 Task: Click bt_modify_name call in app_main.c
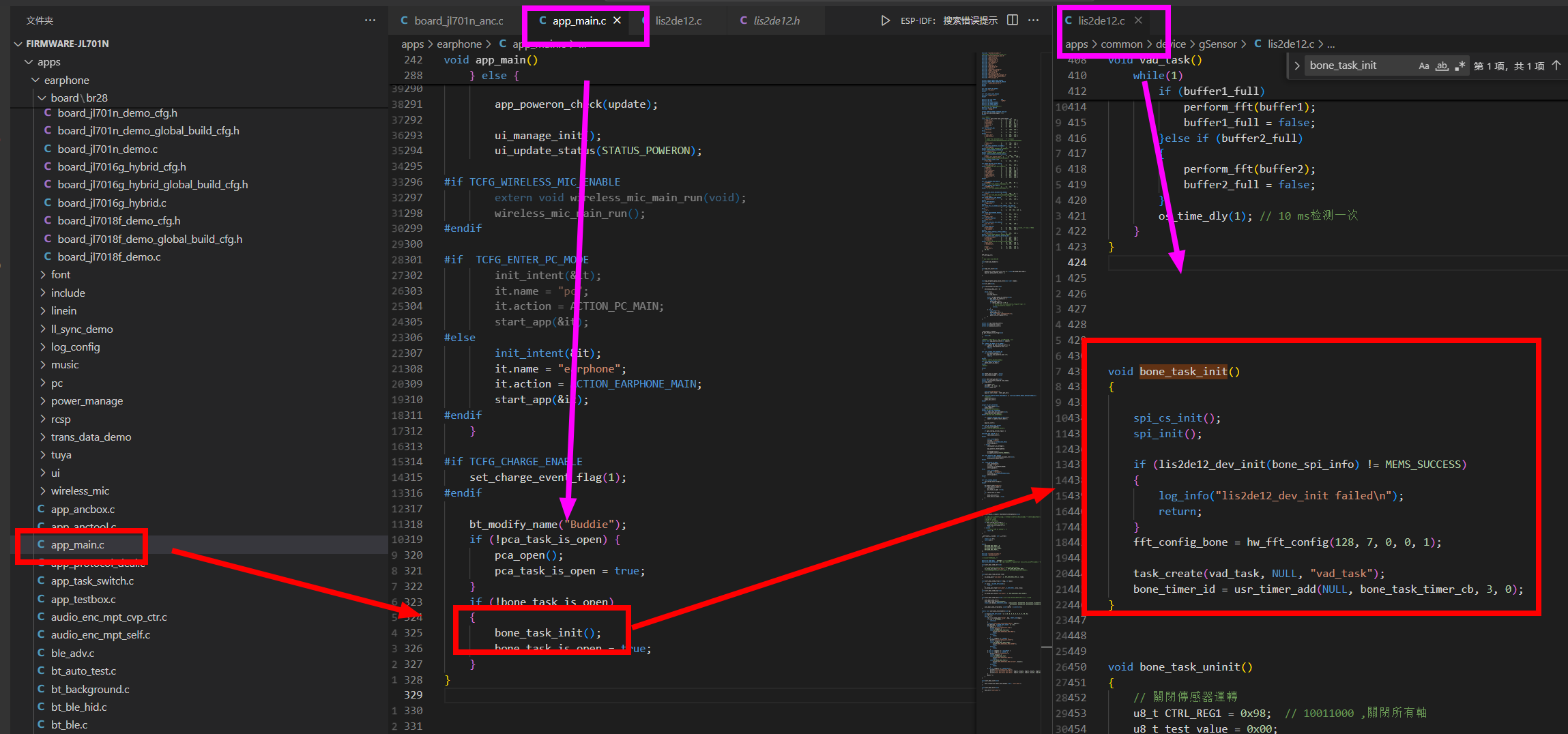click(x=514, y=525)
